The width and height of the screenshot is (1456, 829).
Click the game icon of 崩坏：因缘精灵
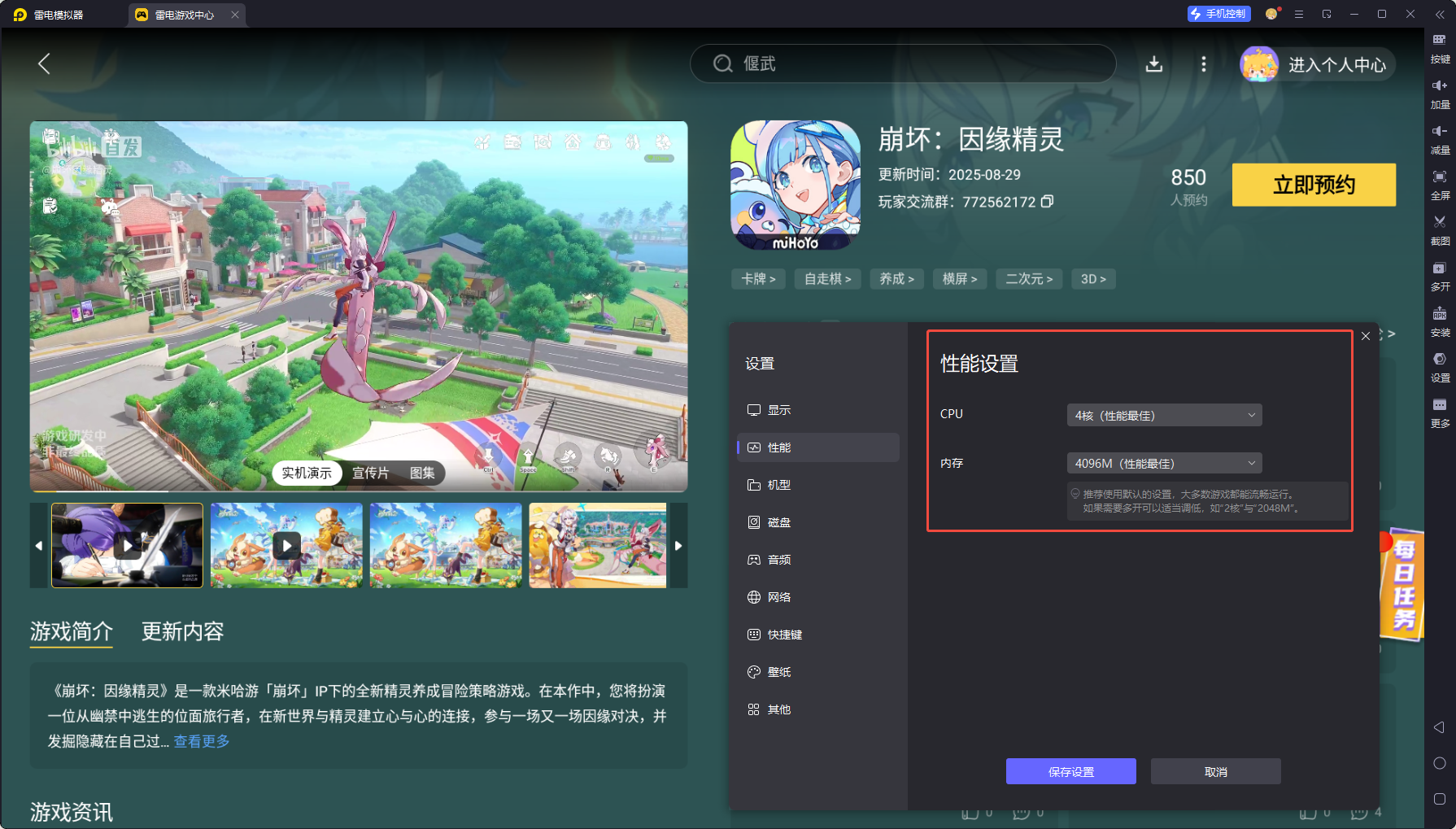pos(796,185)
